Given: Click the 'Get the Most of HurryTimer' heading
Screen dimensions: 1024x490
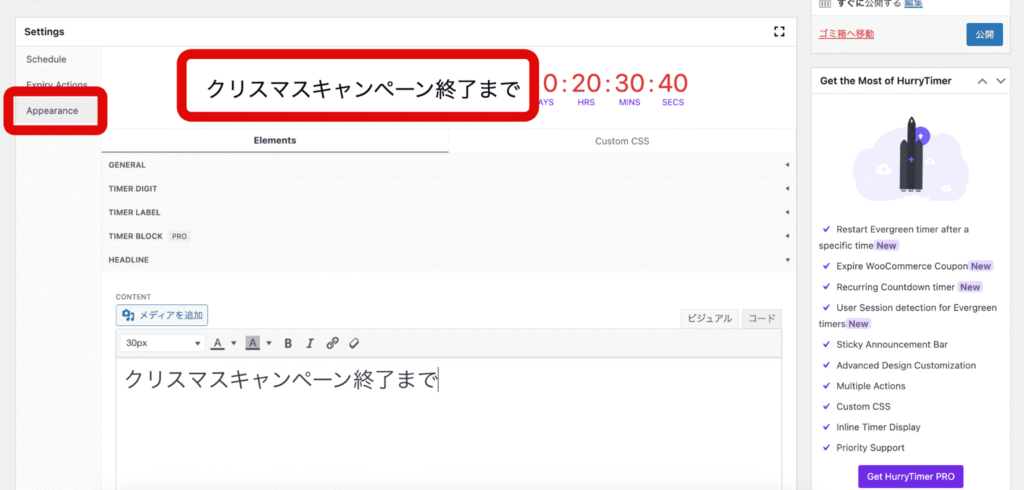Looking at the screenshot, I should coord(886,81).
